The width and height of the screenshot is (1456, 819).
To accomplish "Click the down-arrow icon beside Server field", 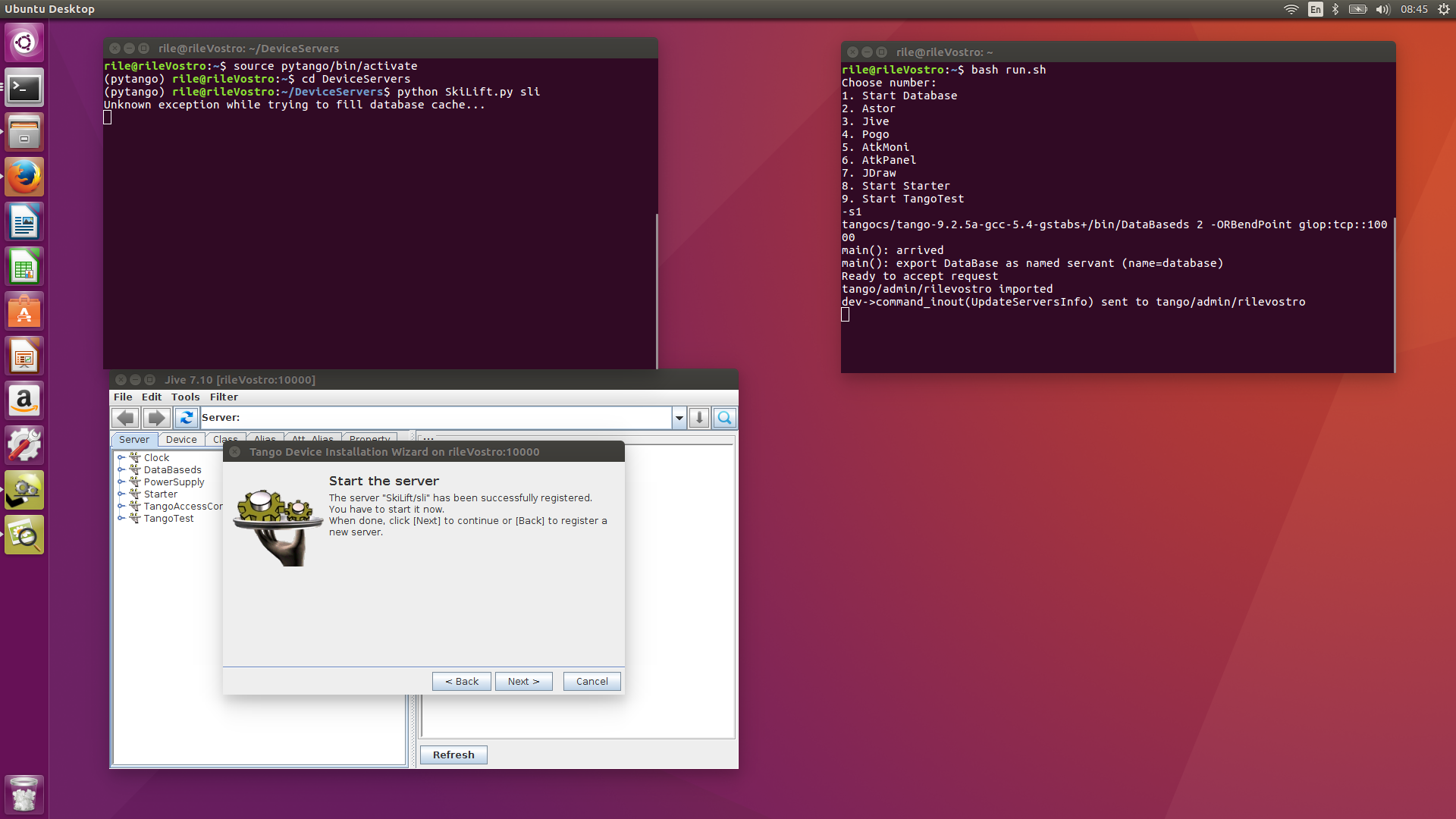I will click(x=699, y=418).
